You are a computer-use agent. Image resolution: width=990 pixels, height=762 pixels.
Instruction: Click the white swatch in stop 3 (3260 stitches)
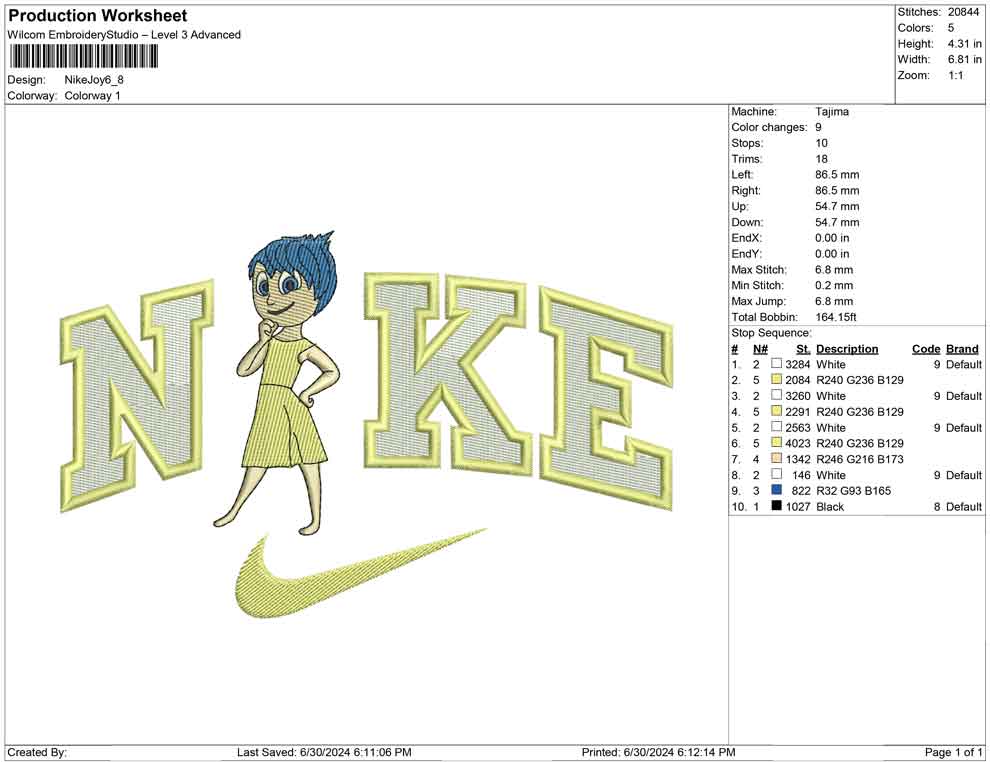tap(777, 395)
